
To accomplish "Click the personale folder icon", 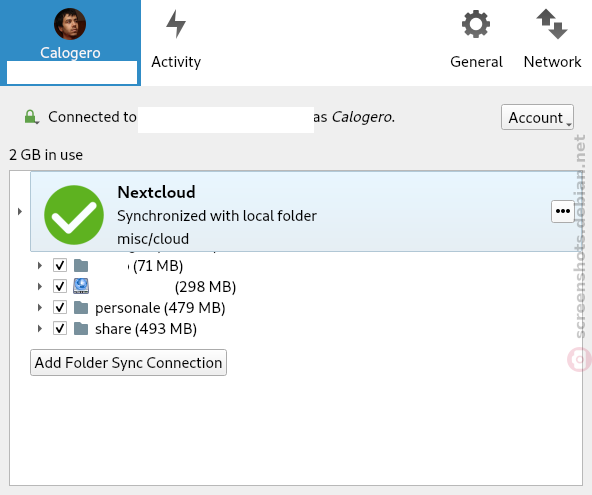I will [x=81, y=308].
